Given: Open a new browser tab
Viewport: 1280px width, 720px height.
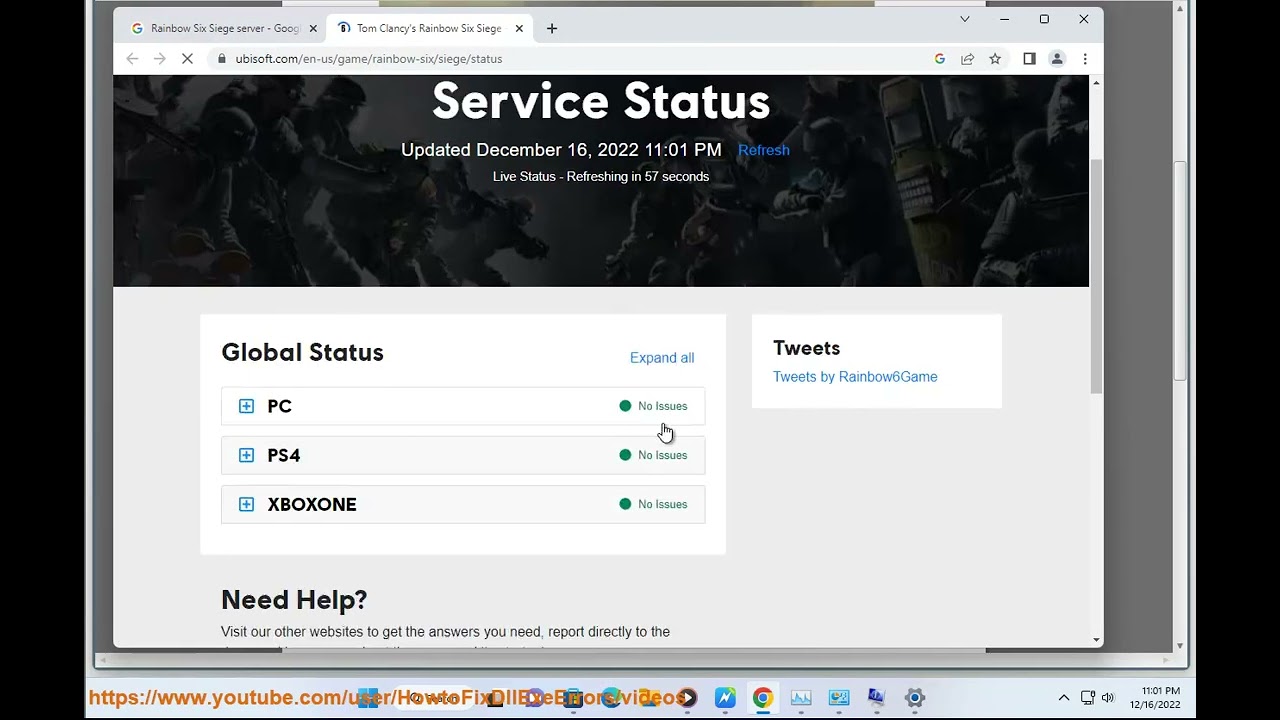Looking at the screenshot, I should pos(552,29).
